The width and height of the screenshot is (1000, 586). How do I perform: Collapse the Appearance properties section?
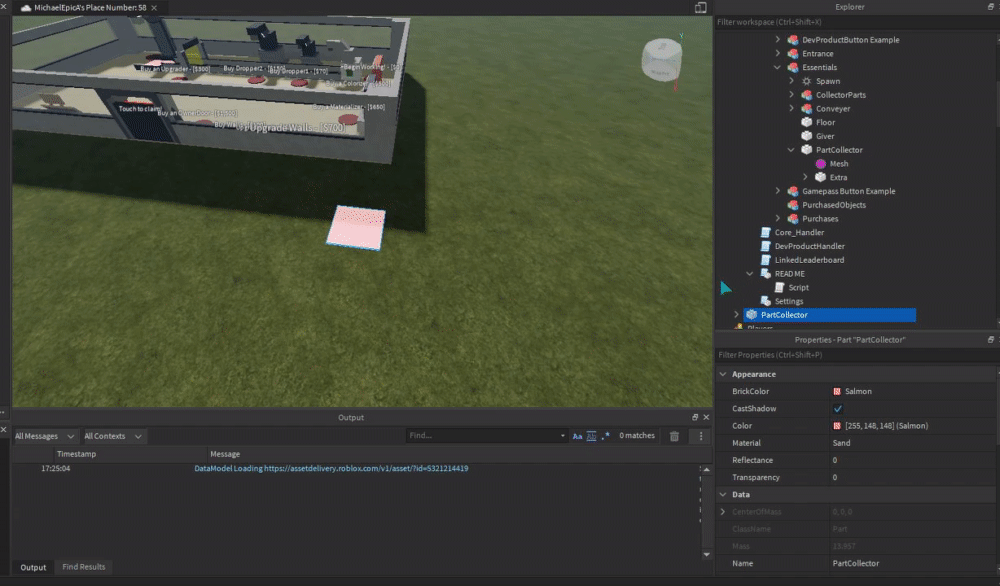click(723, 374)
